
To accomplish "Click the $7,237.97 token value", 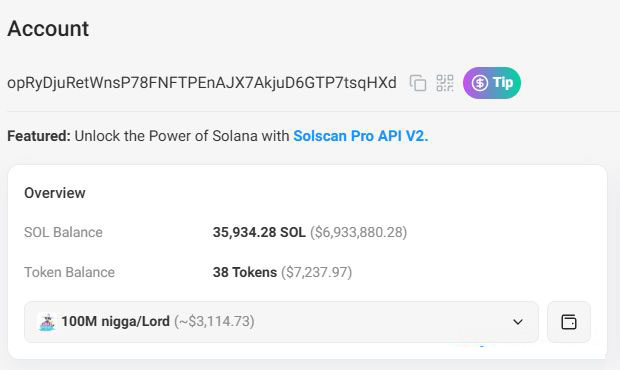I will pos(316,272).
